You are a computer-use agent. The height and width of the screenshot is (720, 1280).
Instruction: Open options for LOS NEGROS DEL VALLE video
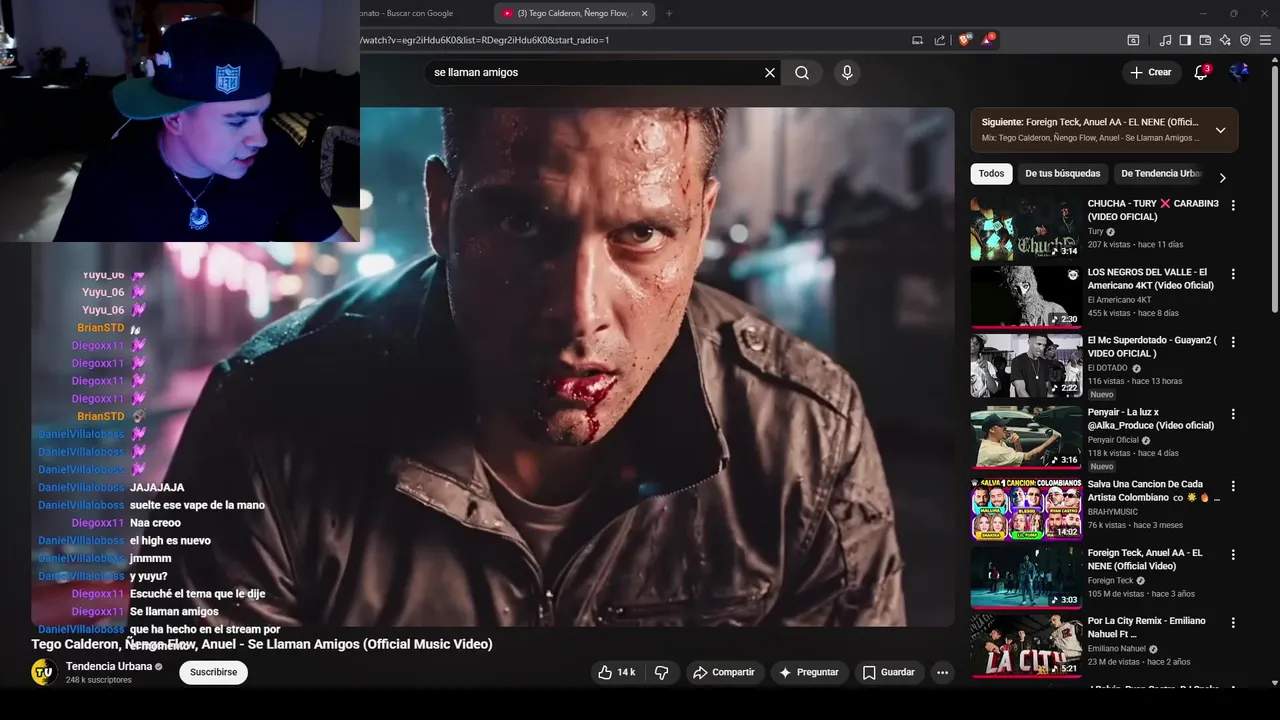(x=1233, y=273)
